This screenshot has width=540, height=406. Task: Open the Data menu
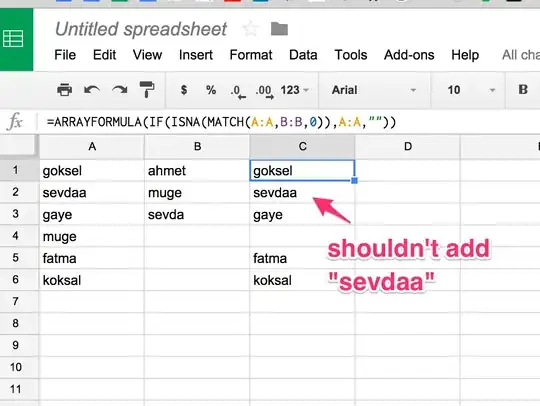[x=303, y=55]
